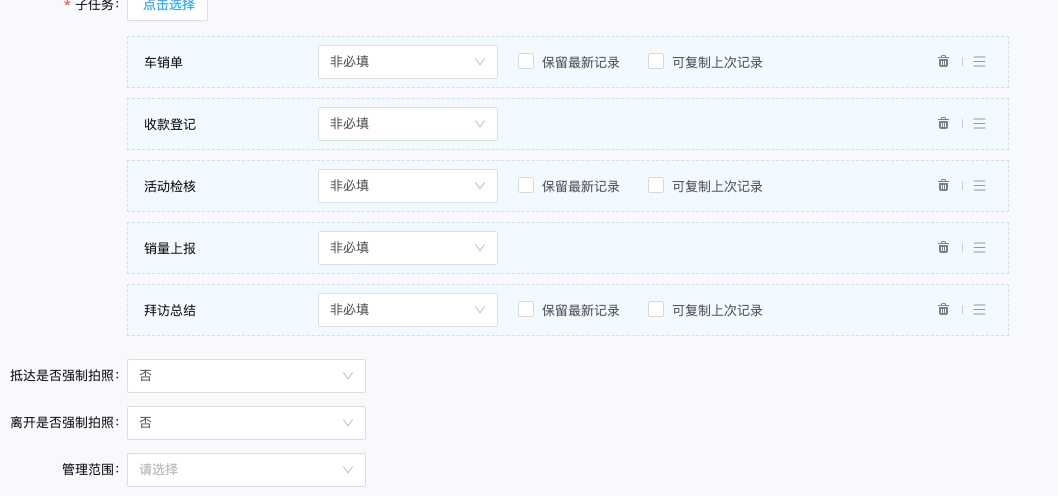
Task: Delete the 车销单 subtask row
Action: point(943,61)
